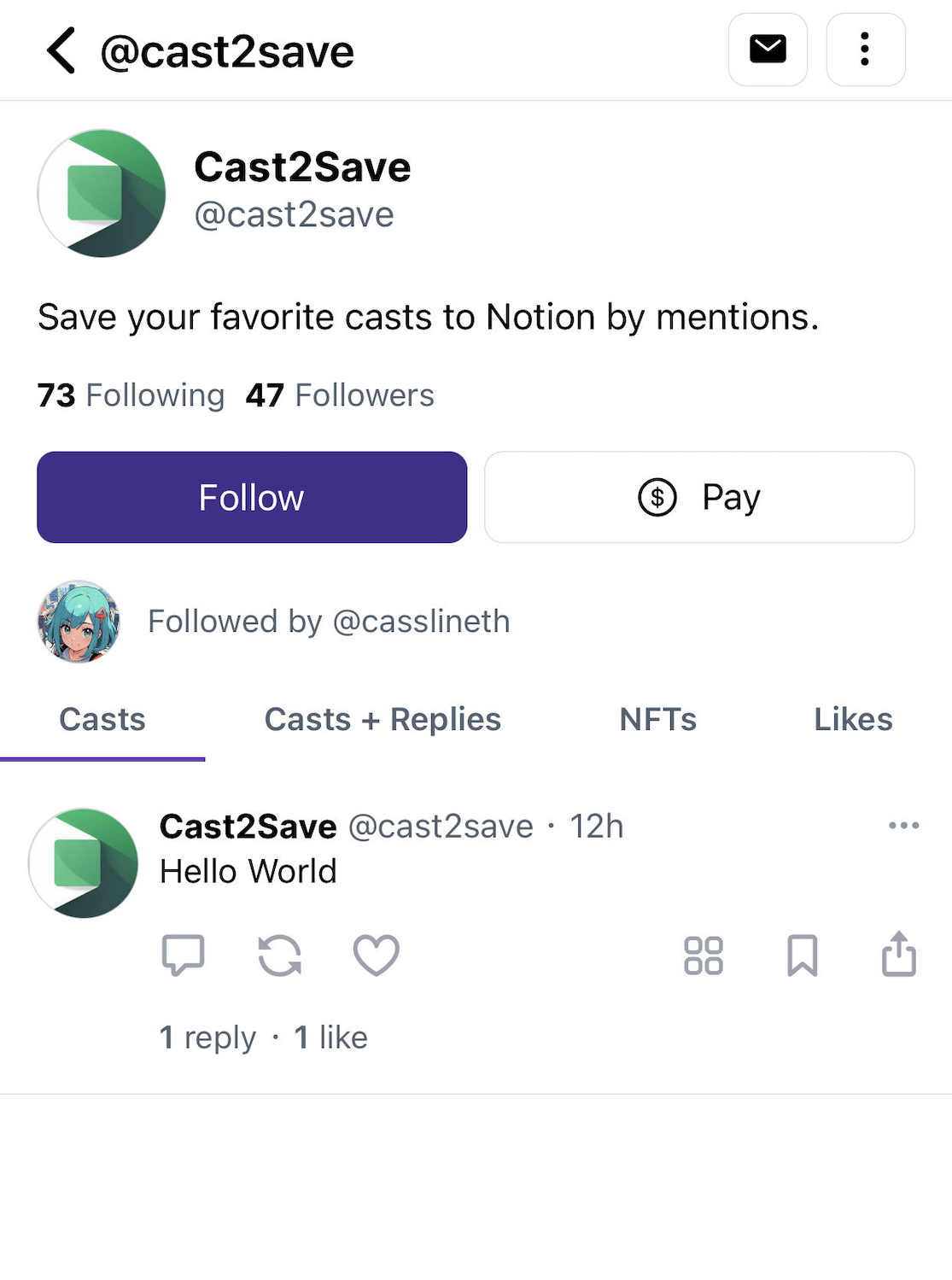Tap the Cast2Save profile picture
Viewport: 952px width, 1280px height.
point(102,194)
